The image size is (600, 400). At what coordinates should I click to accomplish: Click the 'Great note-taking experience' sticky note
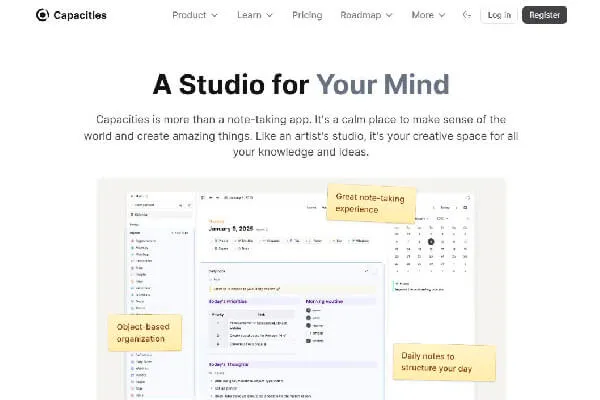(x=370, y=204)
